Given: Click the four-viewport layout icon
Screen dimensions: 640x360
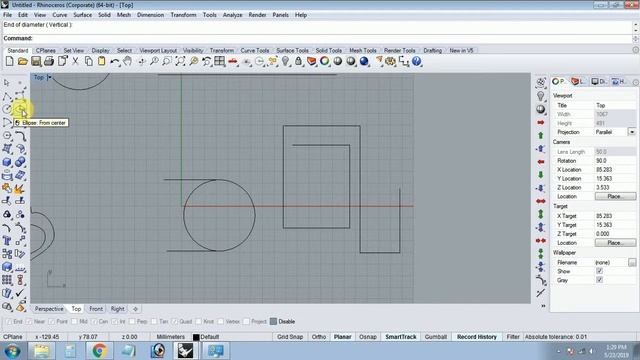Looking at the screenshot, I should [220, 62].
